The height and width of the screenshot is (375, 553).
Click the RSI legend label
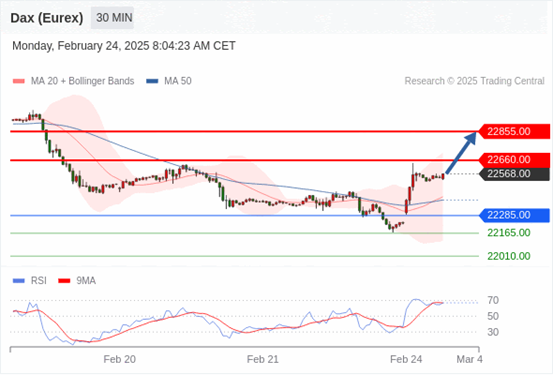[x=38, y=281]
